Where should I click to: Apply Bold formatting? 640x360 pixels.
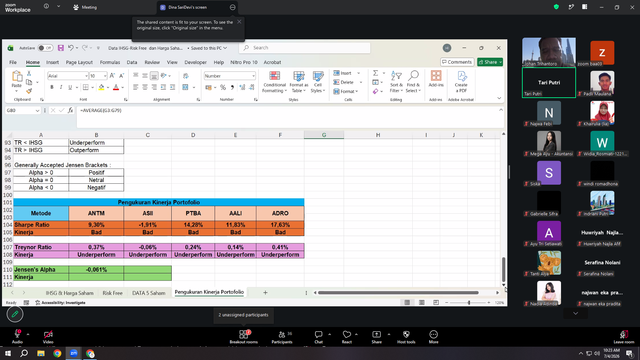pyautogui.click(x=52, y=87)
